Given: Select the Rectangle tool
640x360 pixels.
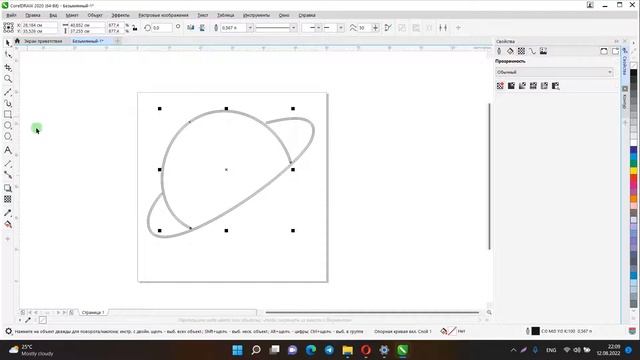Looking at the screenshot, I should pos(8,115).
